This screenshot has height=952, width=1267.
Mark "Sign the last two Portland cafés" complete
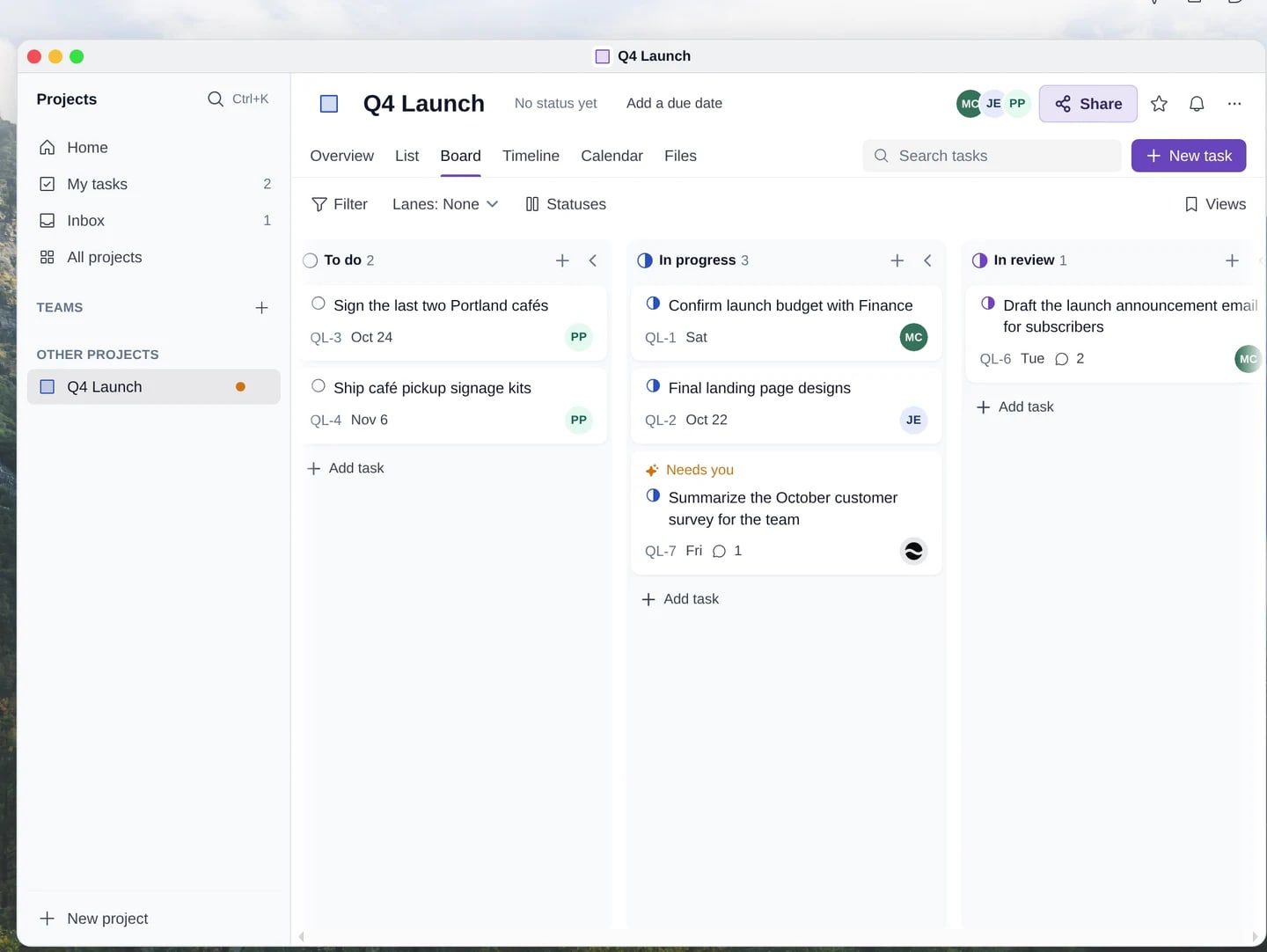click(319, 304)
